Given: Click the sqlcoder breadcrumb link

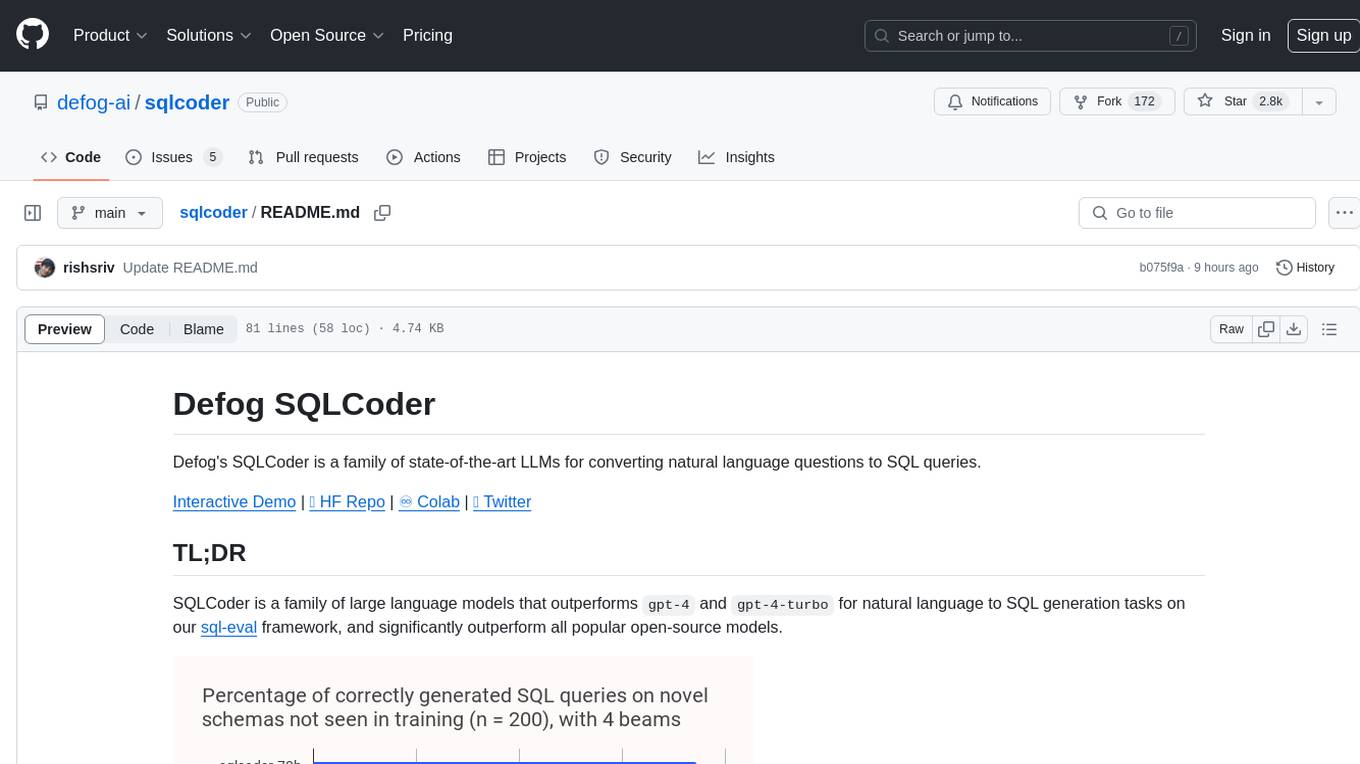Looking at the screenshot, I should click(x=213, y=212).
